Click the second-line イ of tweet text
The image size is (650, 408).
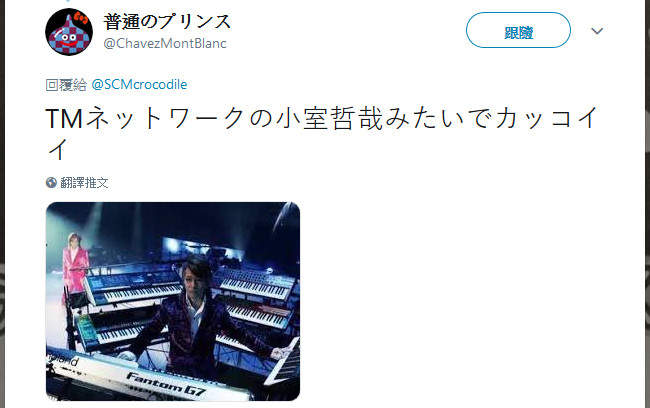click(x=57, y=149)
